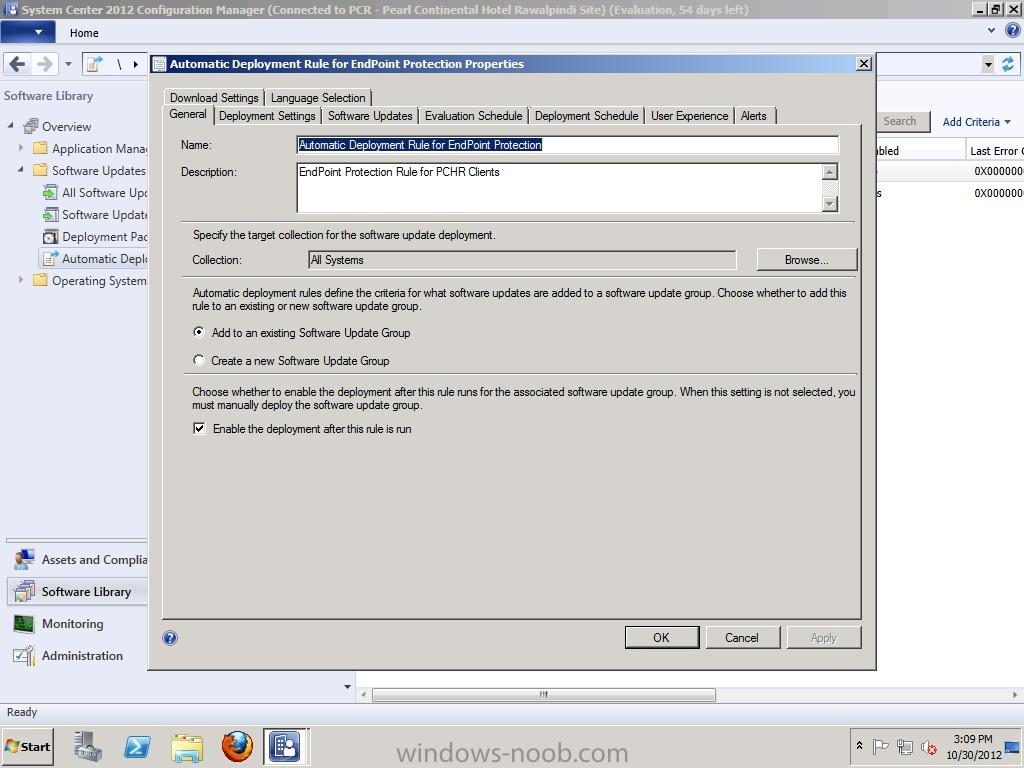Launch Windows PowerShell from the taskbar

137,746
